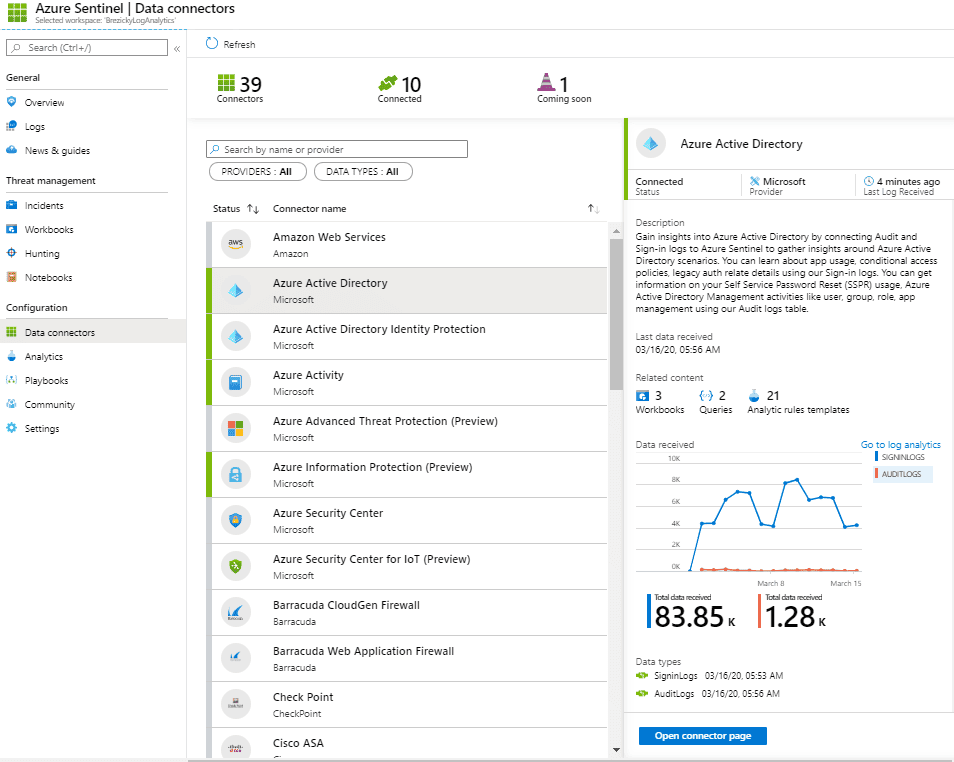
Task: Click the Community icon
Action: pos(12,404)
